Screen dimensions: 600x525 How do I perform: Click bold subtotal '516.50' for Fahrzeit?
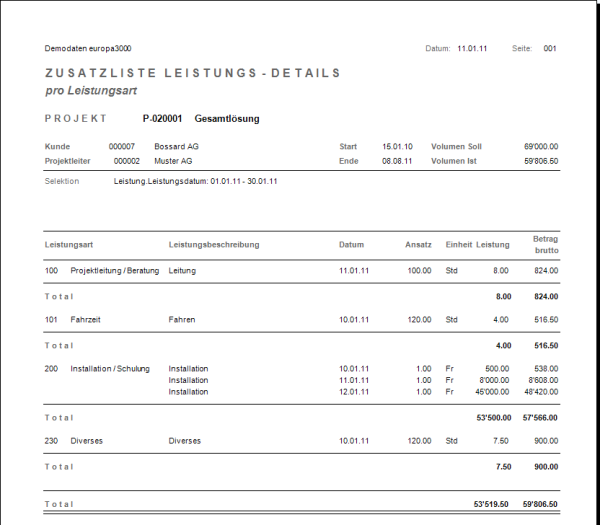click(546, 346)
